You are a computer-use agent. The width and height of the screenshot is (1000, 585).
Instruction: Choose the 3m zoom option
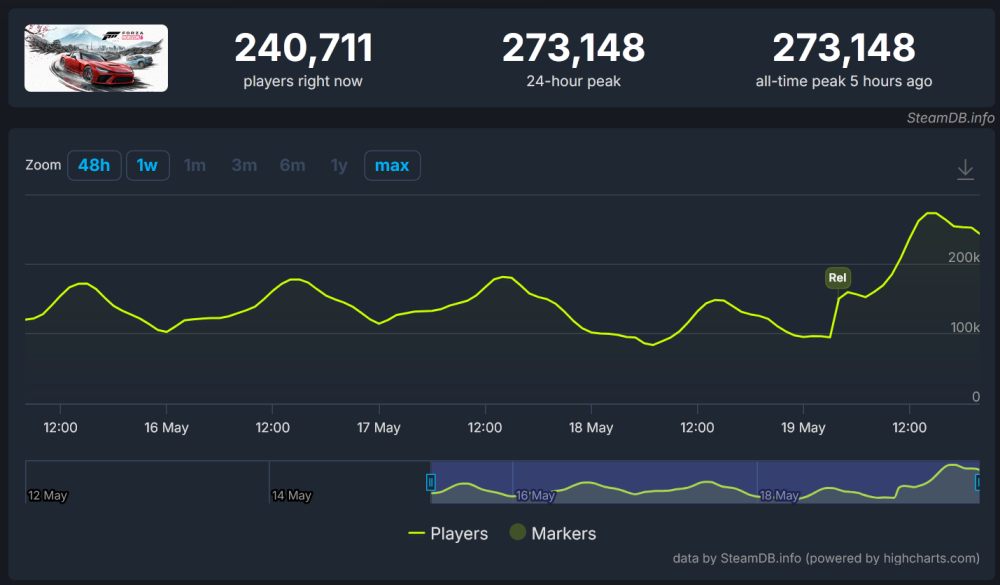[x=244, y=165]
